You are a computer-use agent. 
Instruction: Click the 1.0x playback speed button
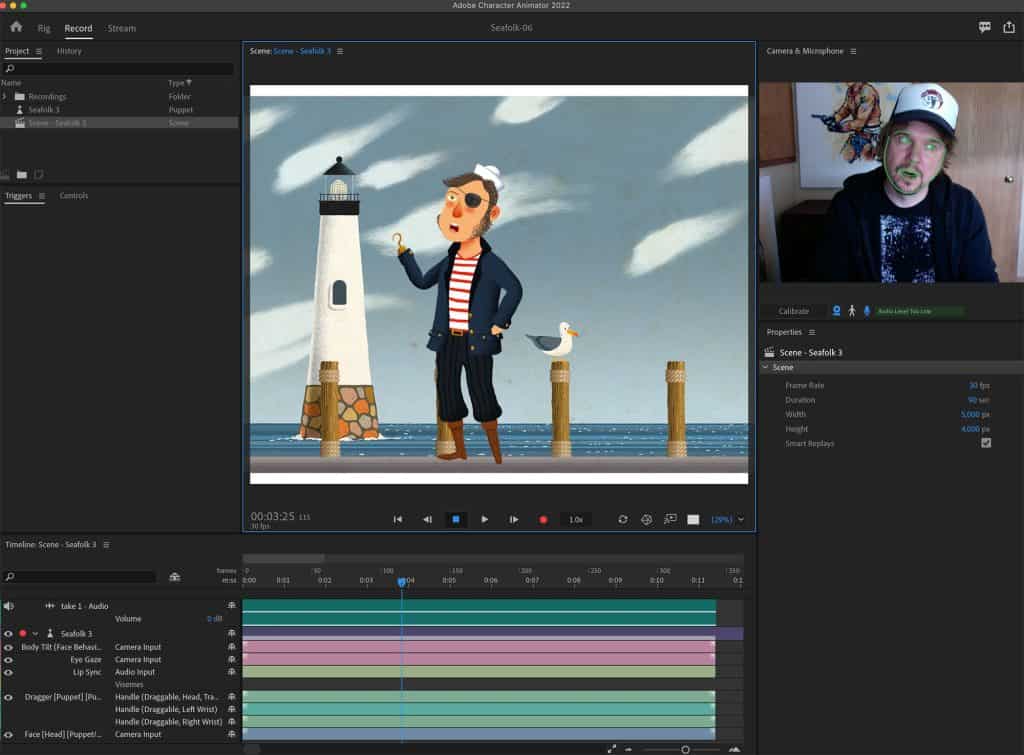point(575,520)
